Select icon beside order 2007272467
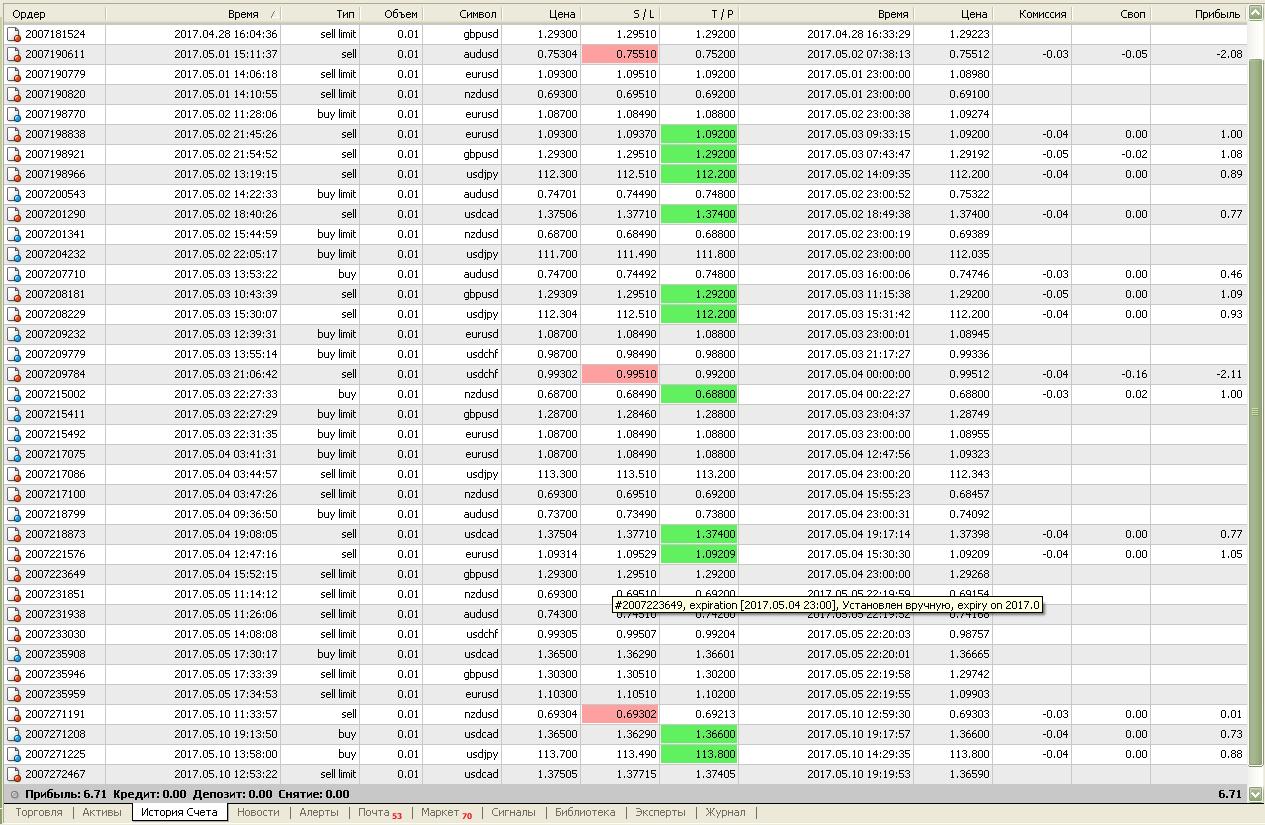1265x825 pixels. click(x=14, y=774)
